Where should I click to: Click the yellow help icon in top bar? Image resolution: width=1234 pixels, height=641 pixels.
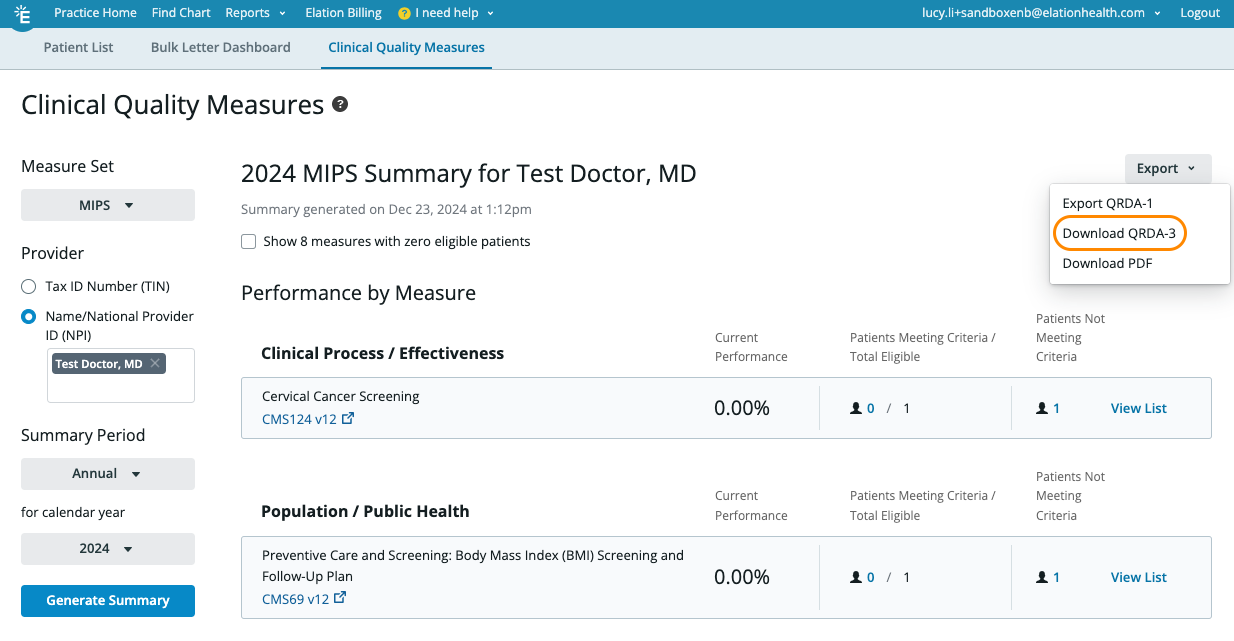[x=404, y=14]
